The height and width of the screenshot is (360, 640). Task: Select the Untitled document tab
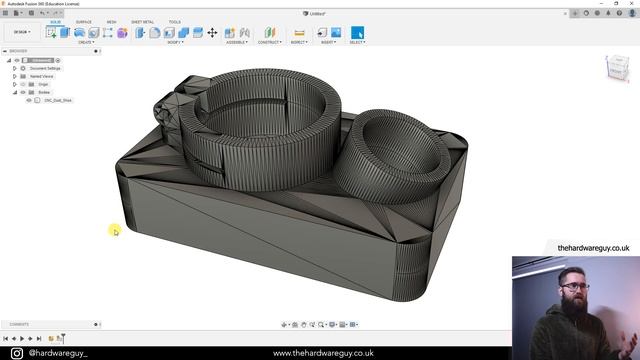[x=314, y=13]
